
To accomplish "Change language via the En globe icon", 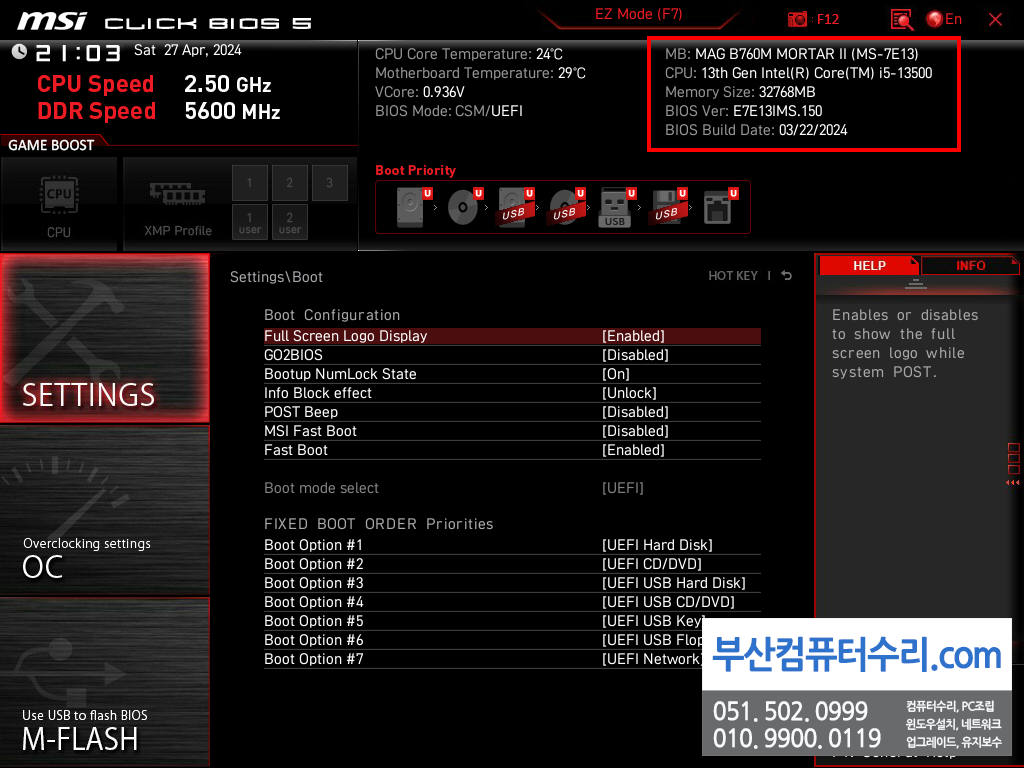I will coord(944,19).
